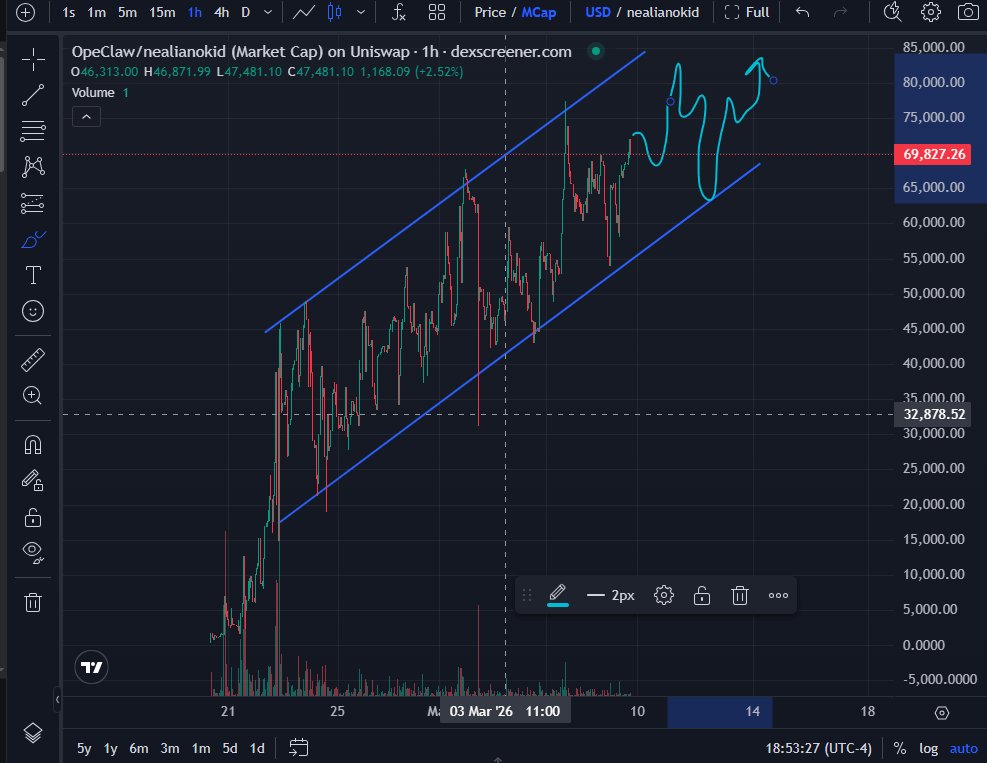
Task: Toggle lock all drawings
Action: (x=33, y=517)
